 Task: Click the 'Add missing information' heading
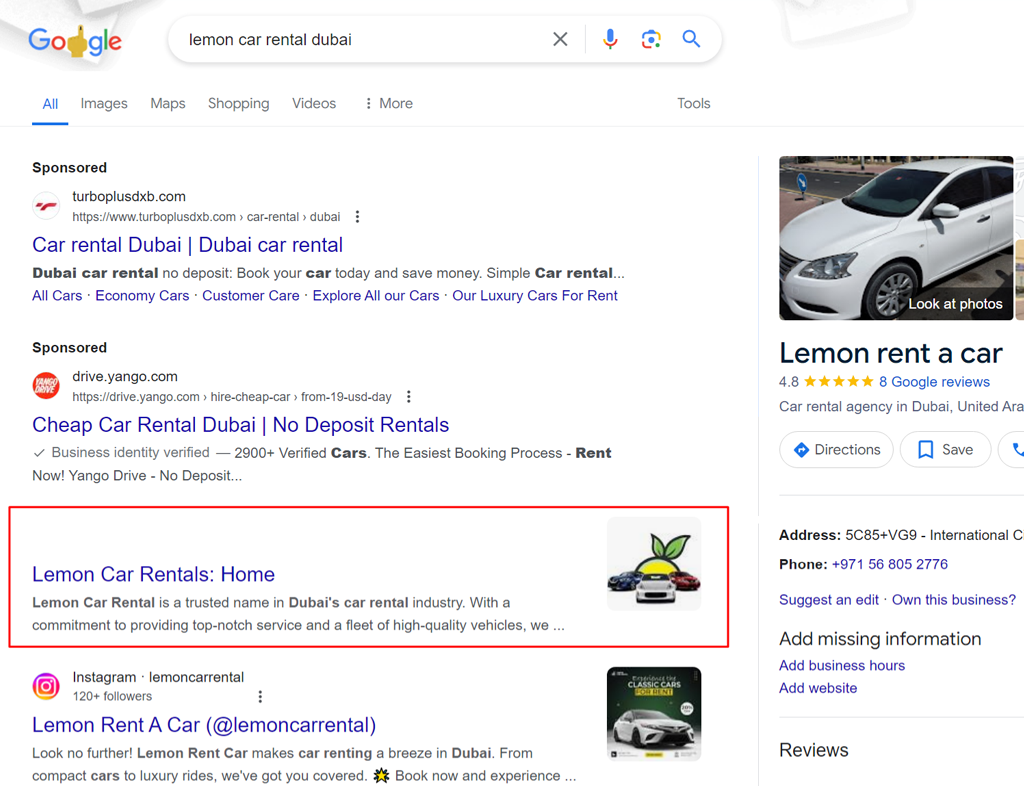point(880,638)
